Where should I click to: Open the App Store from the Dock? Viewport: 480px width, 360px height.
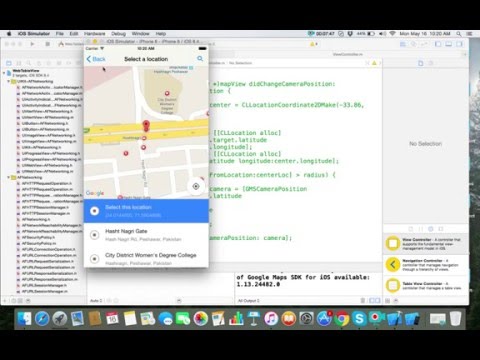(324, 319)
